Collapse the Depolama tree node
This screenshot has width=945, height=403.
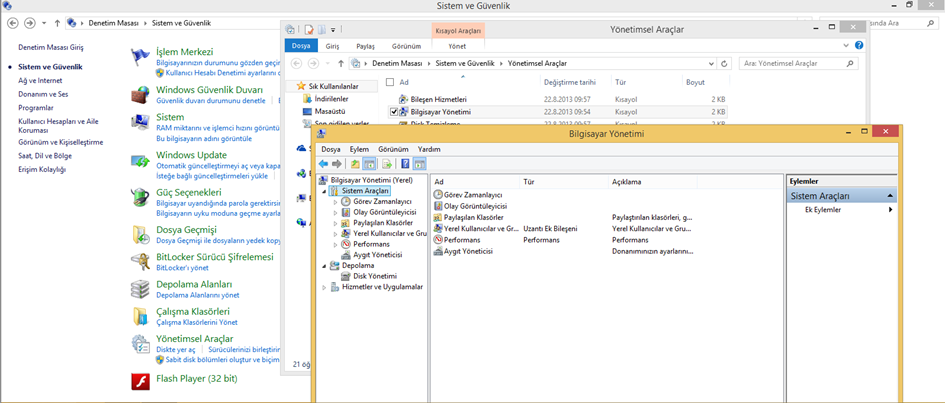(324, 266)
